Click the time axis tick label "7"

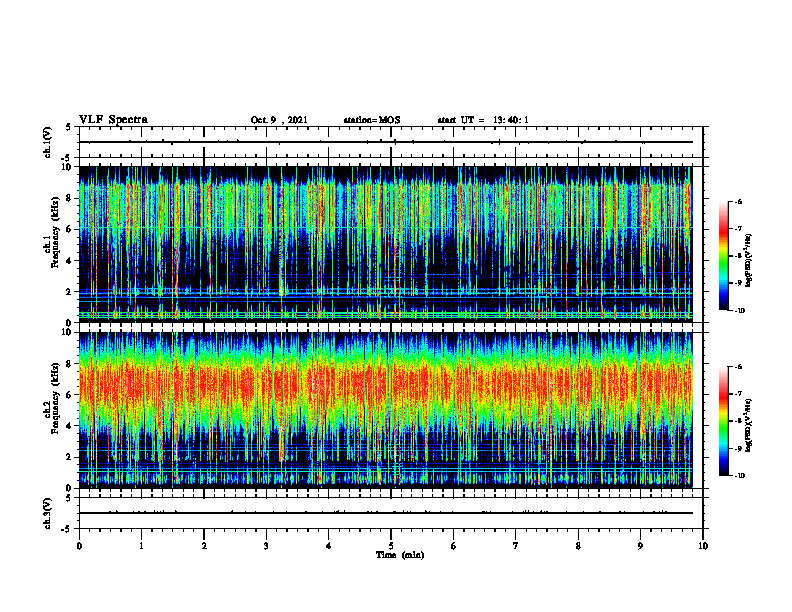point(516,546)
